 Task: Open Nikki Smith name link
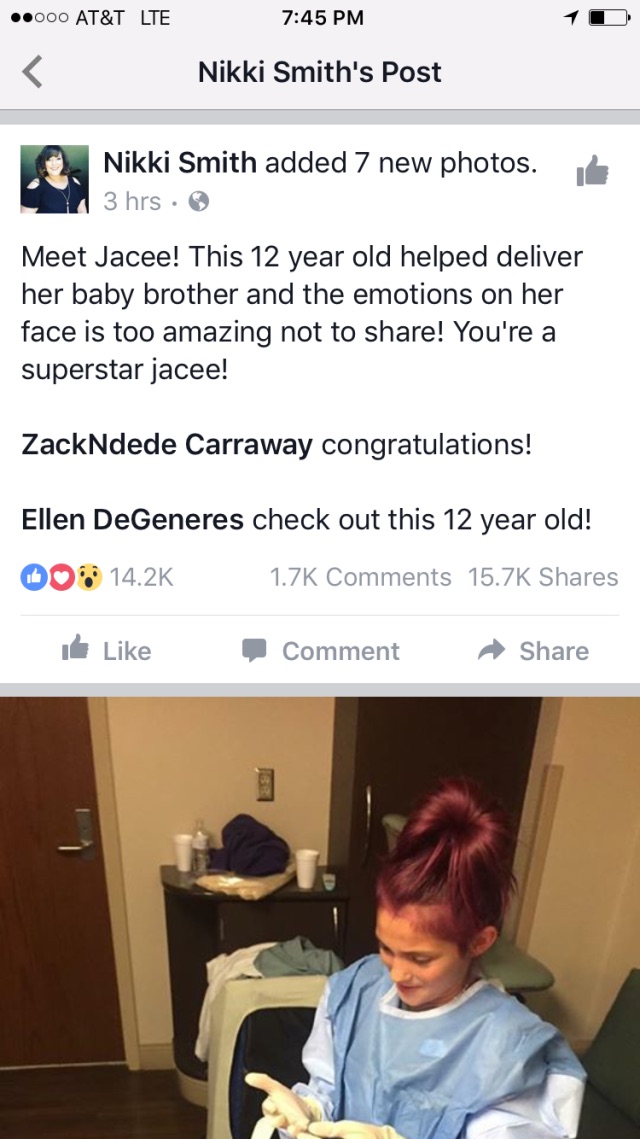(180, 163)
